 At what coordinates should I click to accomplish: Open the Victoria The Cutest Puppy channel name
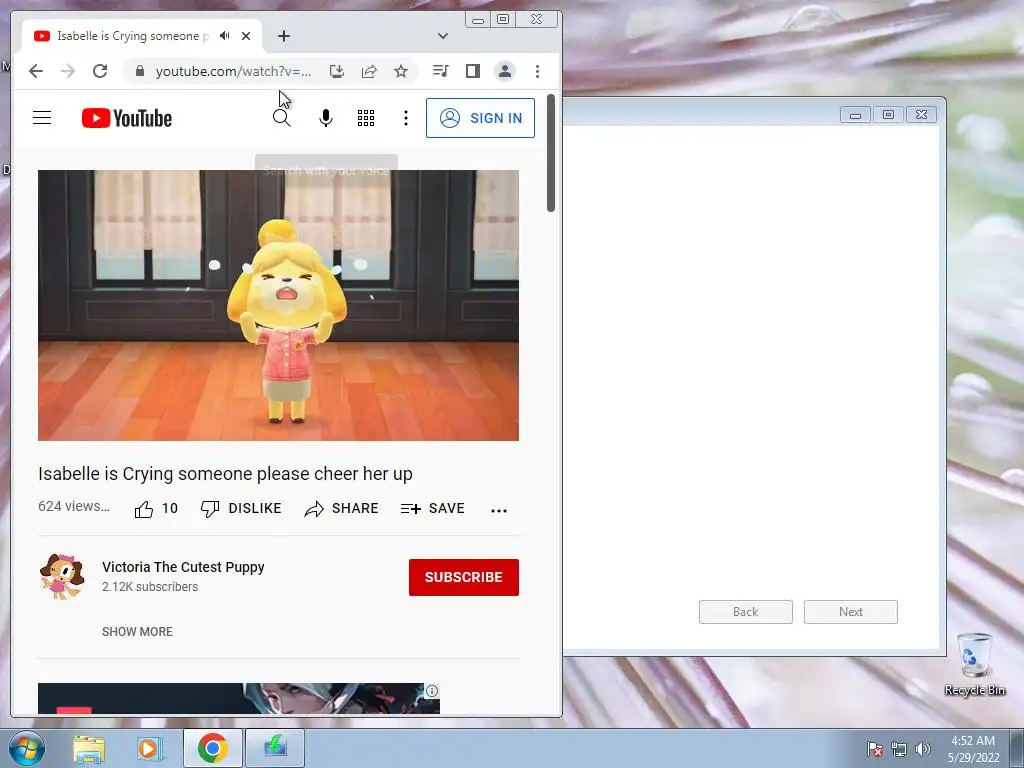pyautogui.click(x=183, y=567)
